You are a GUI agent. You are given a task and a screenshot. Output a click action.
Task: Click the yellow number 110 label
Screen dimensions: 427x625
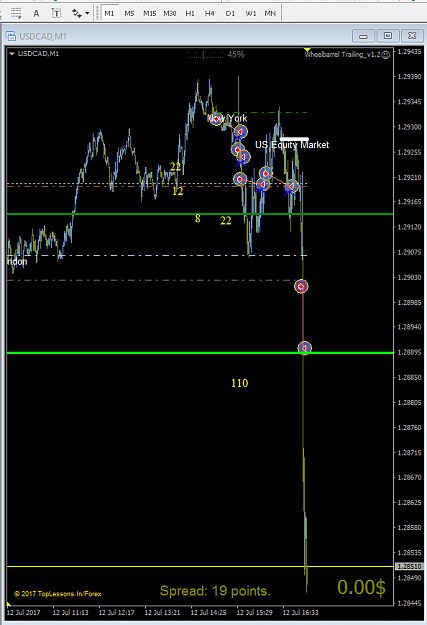point(240,383)
